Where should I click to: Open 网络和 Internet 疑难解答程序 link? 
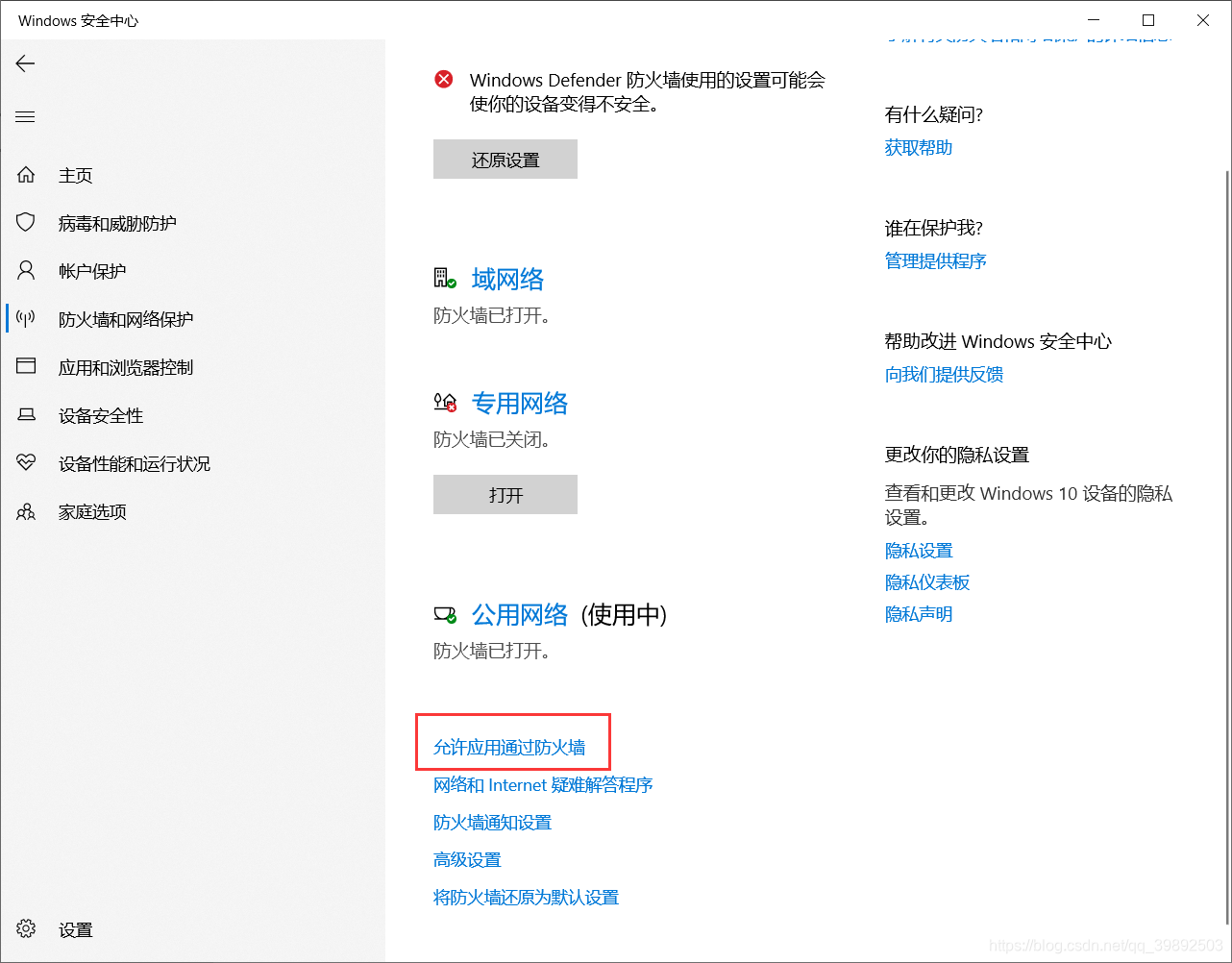[543, 785]
